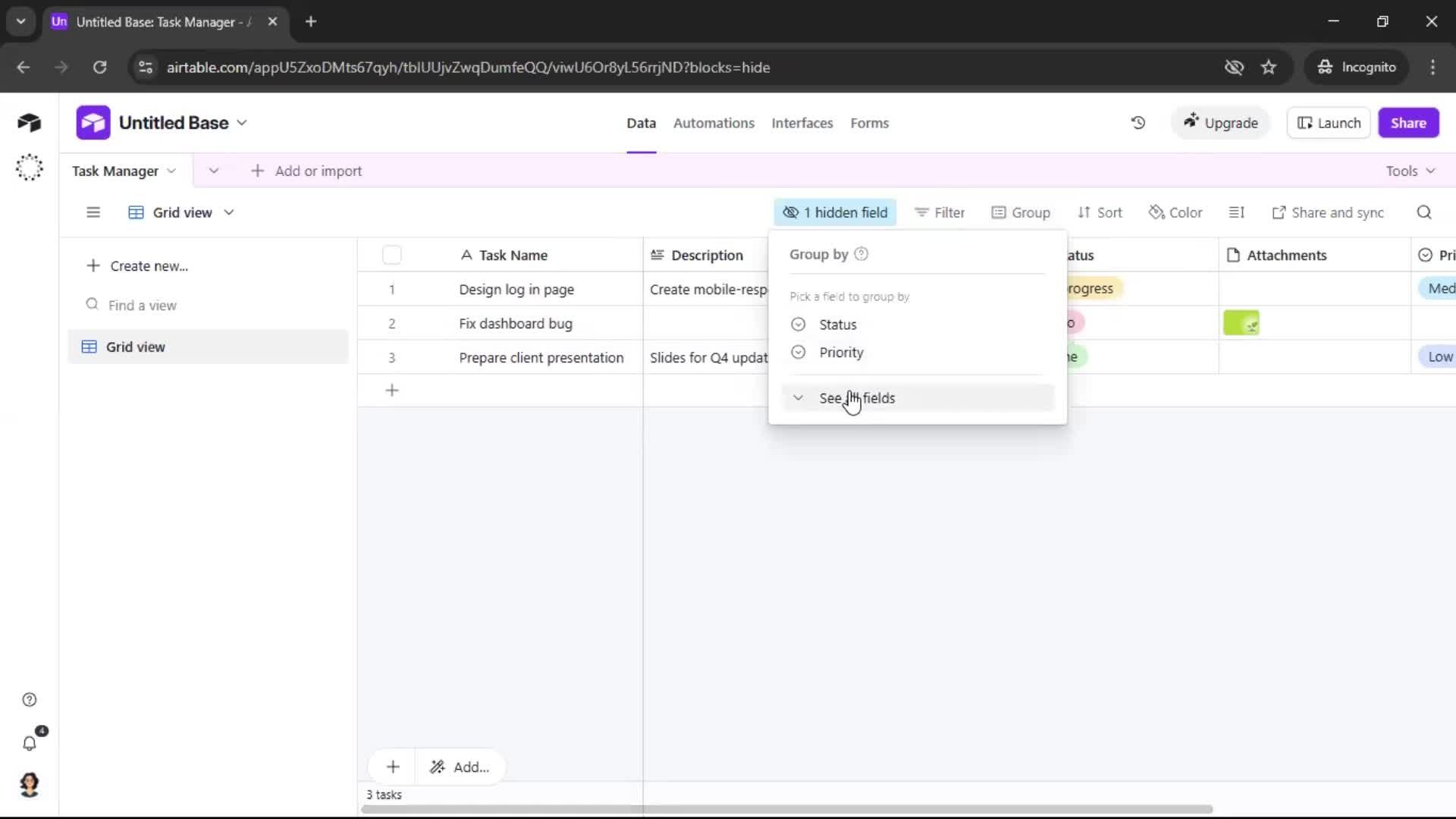Click the Group toolbar button
1456x819 pixels.
[1021, 212]
